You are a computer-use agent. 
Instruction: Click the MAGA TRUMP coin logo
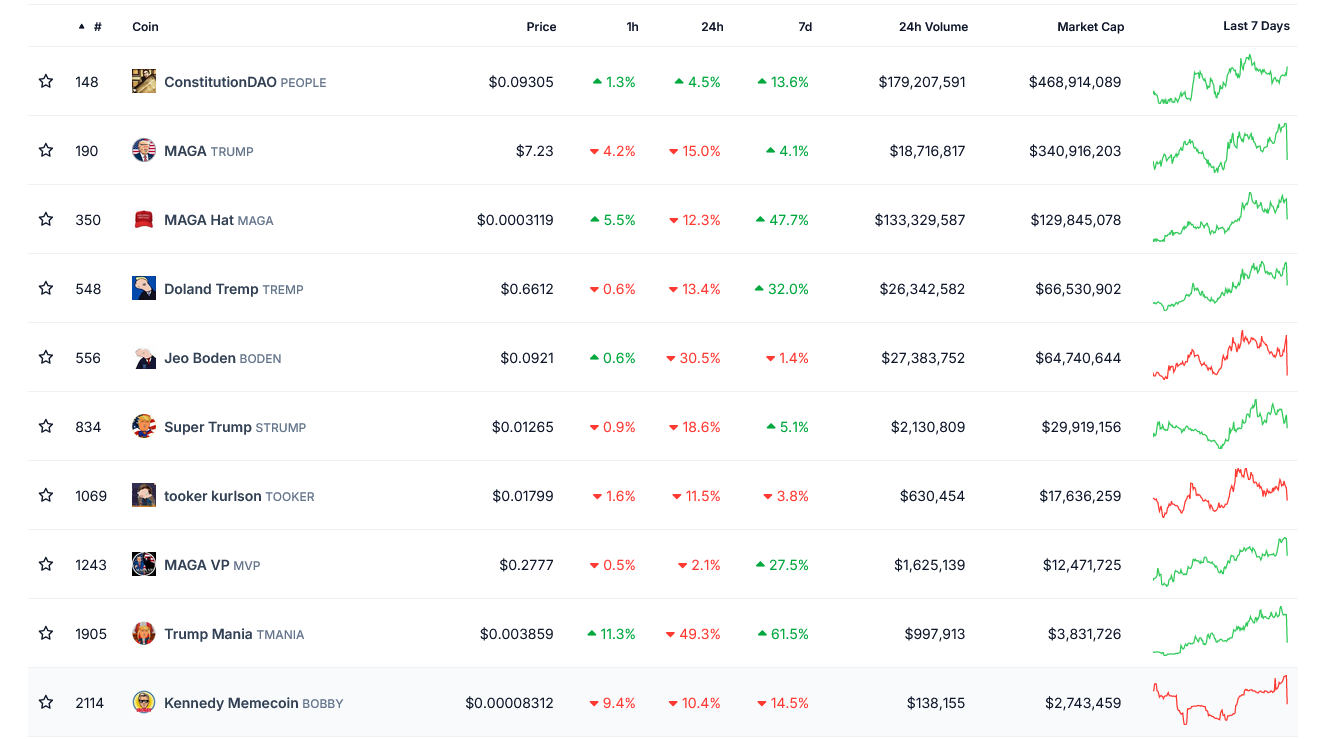[144, 151]
